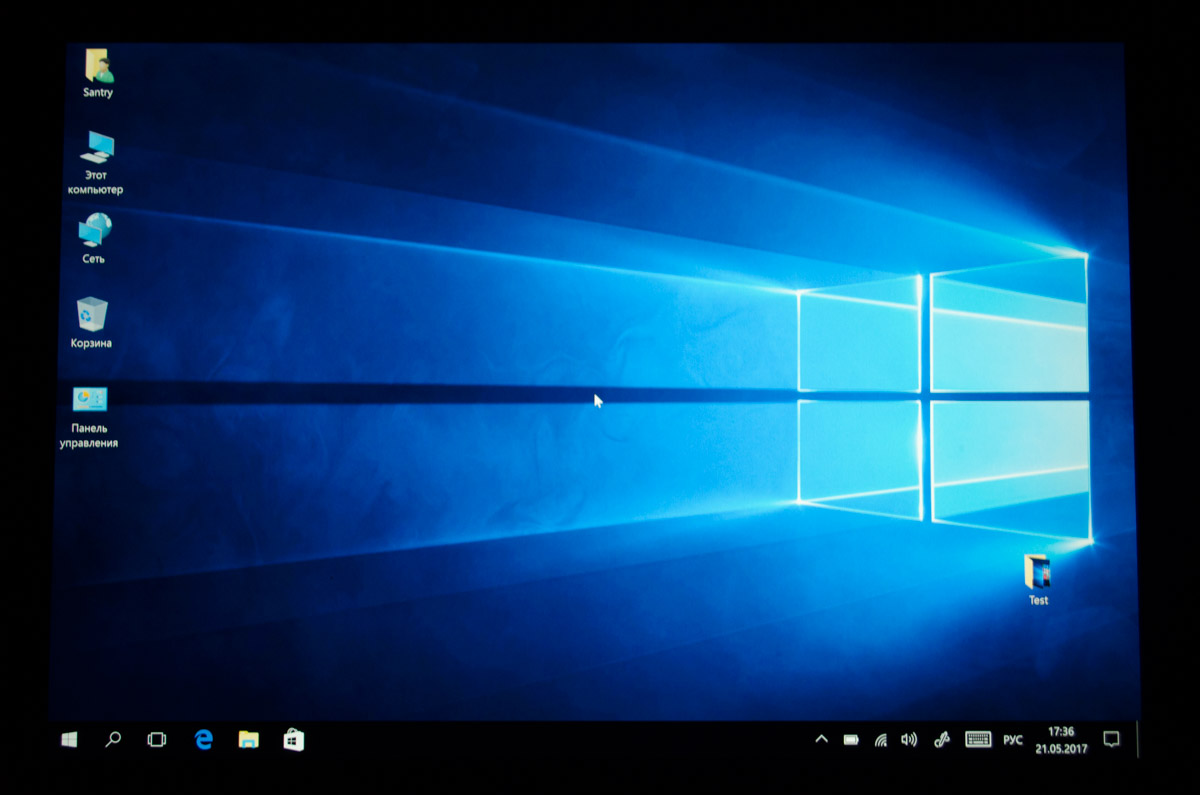The height and width of the screenshot is (795, 1200).
Task: Open Task View on taskbar
Action: coord(157,740)
